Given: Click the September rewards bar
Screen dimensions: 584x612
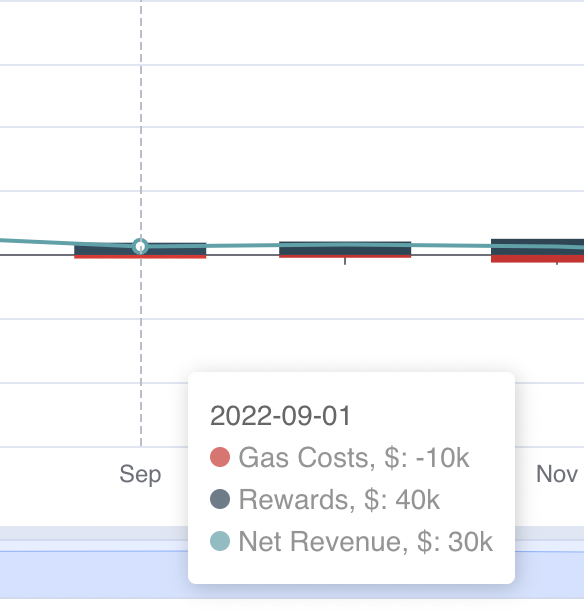Looking at the screenshot, I should pos(140,249).
